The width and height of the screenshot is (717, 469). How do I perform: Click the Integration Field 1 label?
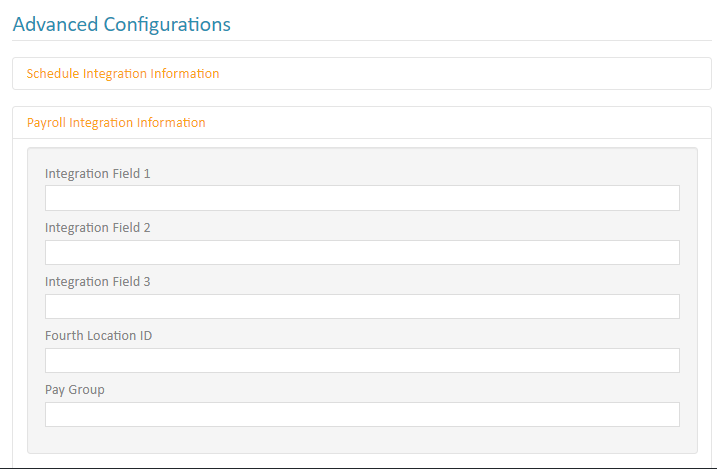(97, 174)
